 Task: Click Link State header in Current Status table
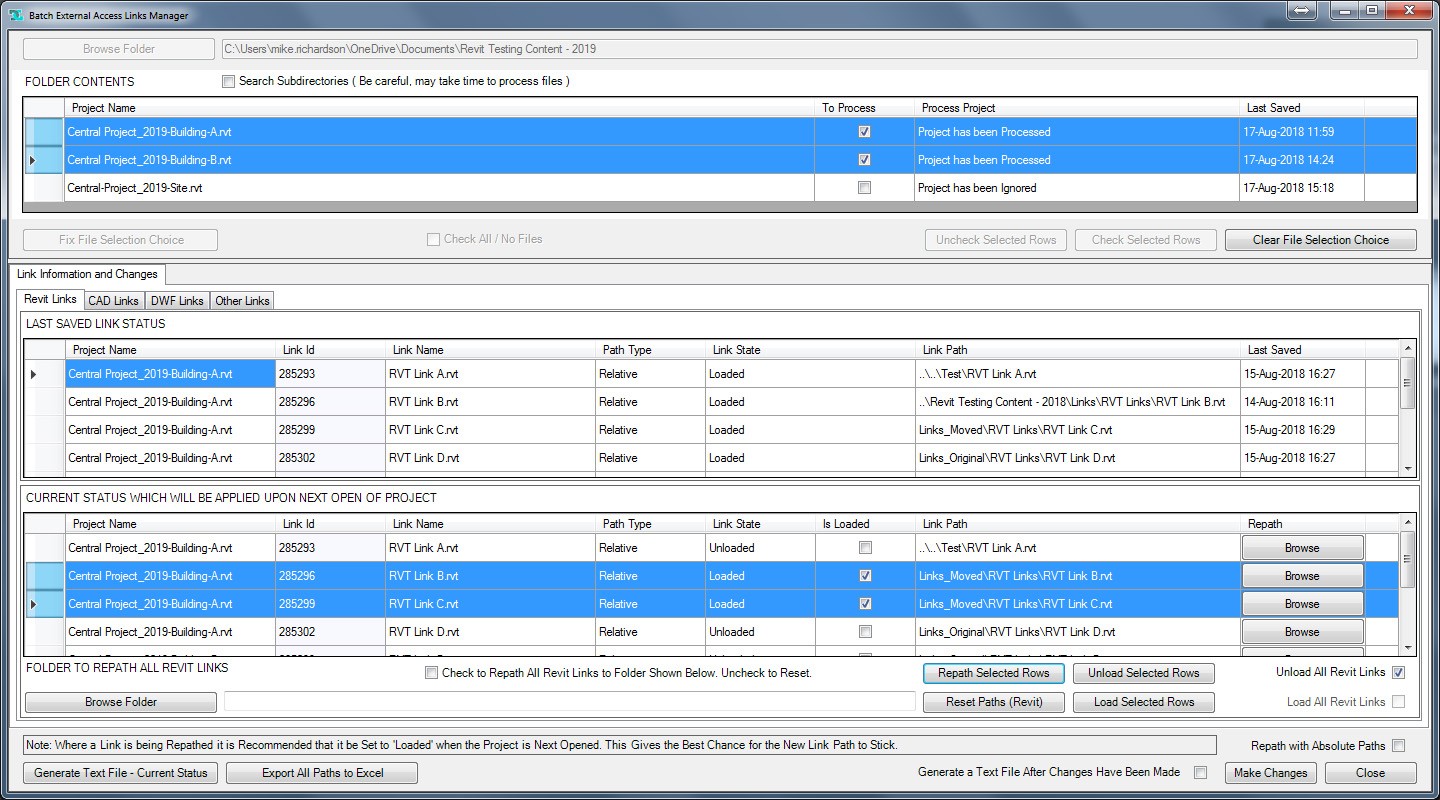click(760, 524)
